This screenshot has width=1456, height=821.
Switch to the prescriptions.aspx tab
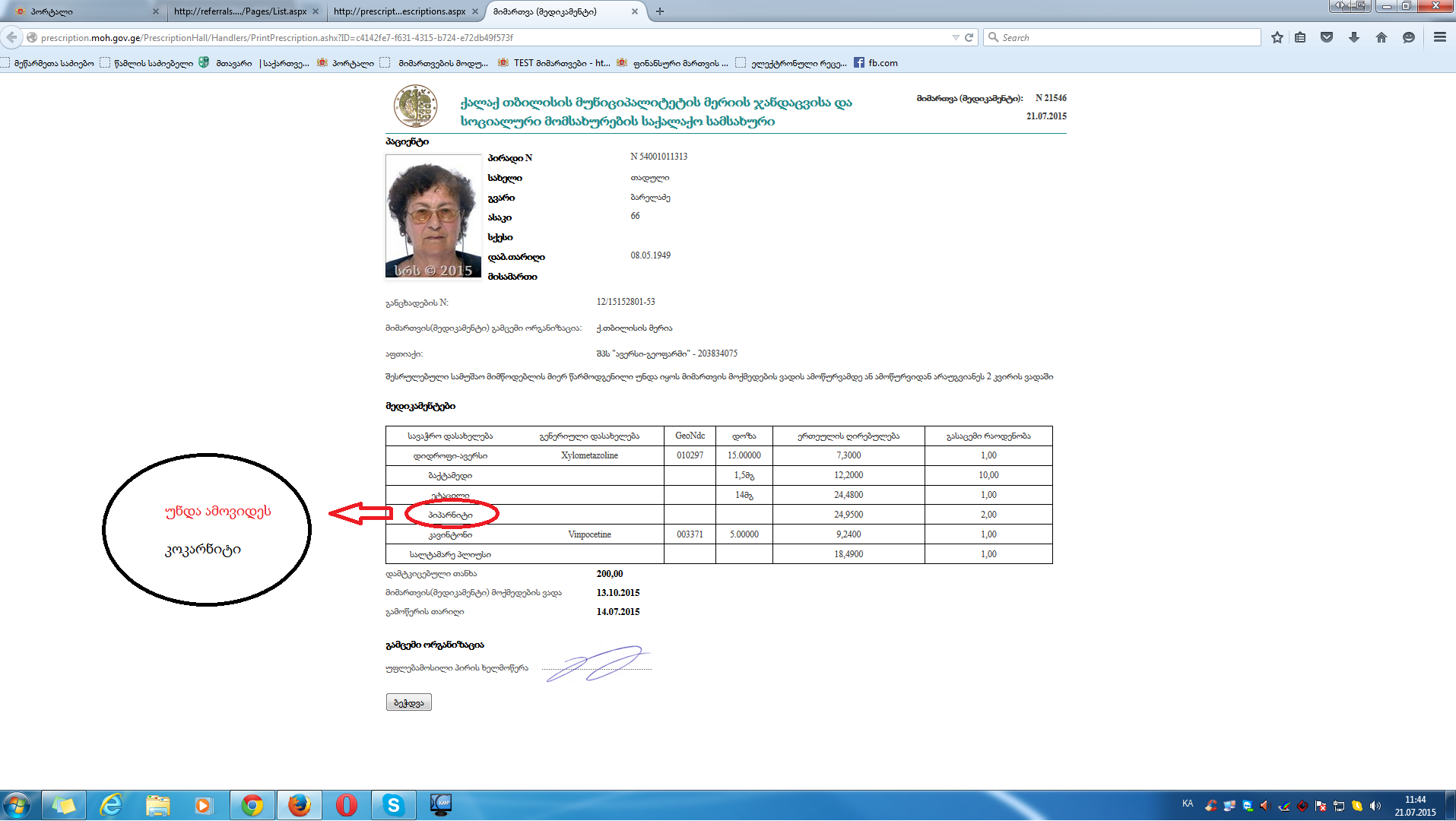[x=399, y=11]
